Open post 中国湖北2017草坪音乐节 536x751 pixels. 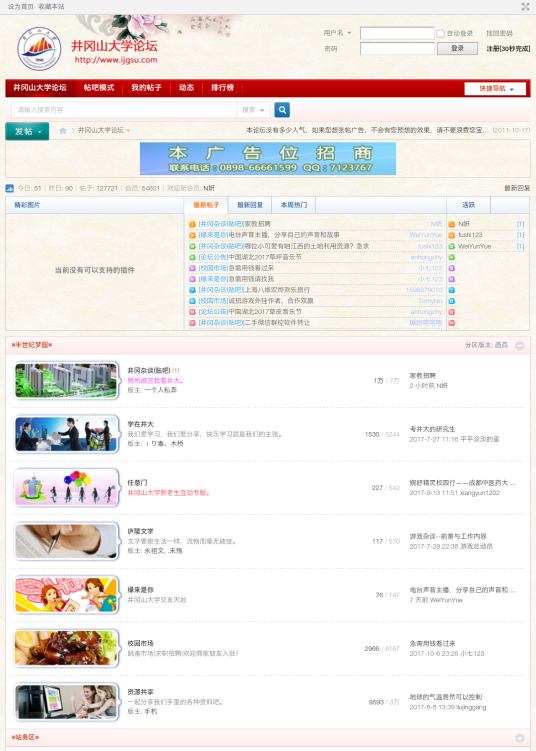pyautogui.click(x=265, y=257)
